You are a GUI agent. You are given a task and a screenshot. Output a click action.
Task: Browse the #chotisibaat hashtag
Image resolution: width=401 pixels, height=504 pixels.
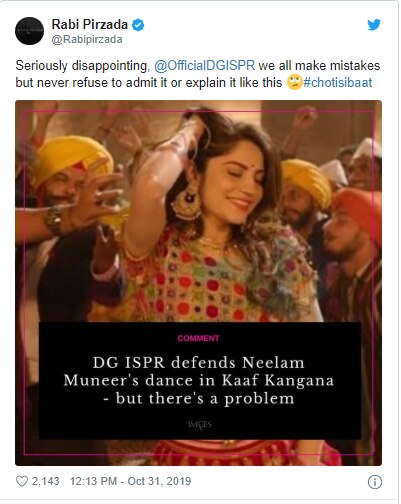pyautogui.click(x=337, y=83)
